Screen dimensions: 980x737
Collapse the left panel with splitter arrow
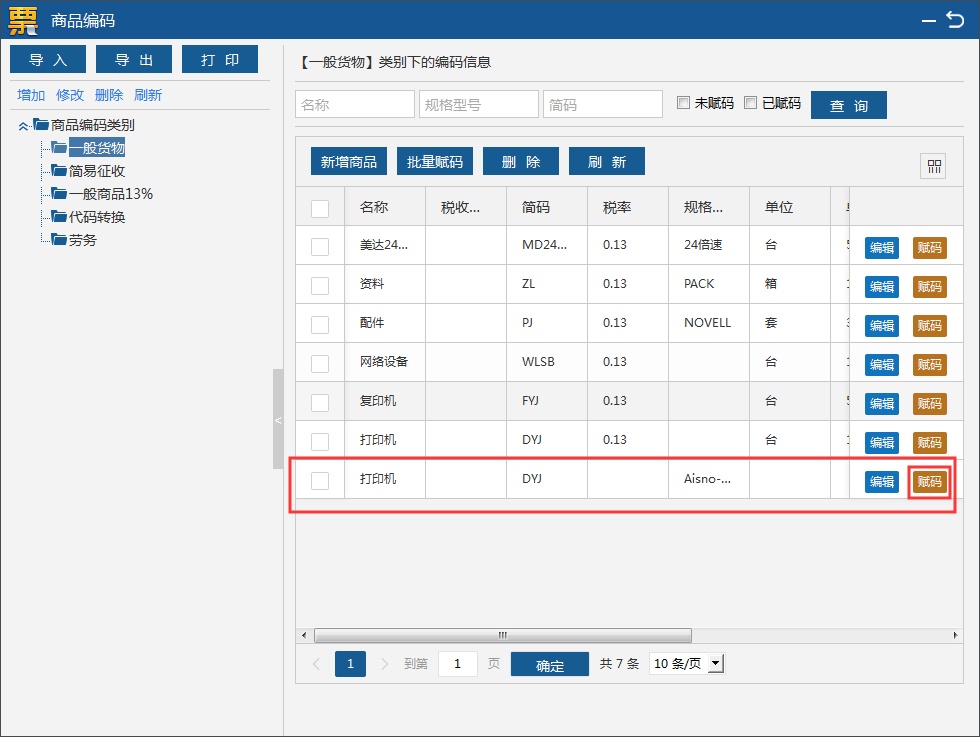click(x=278, y=420)
